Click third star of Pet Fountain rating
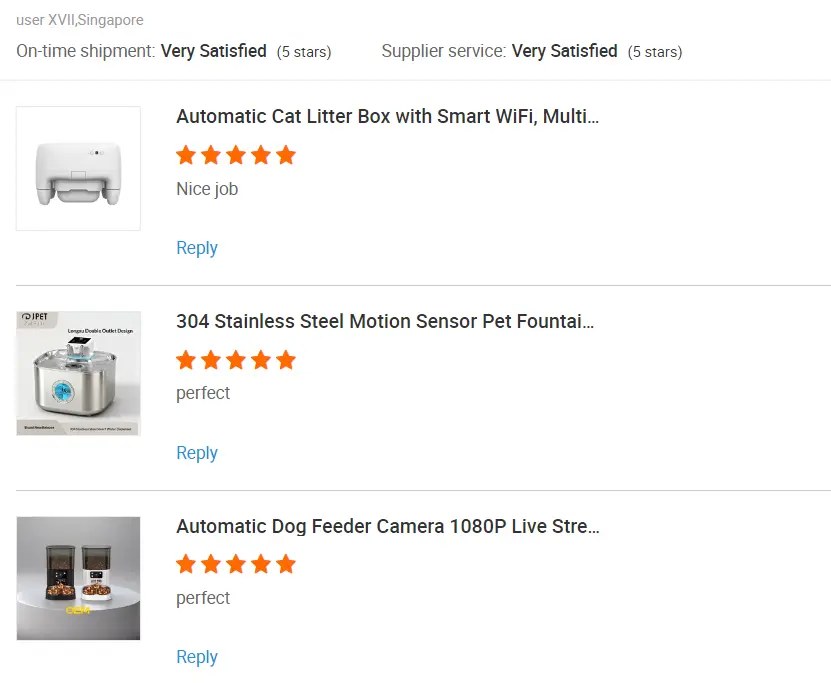 tap(236, 360)
